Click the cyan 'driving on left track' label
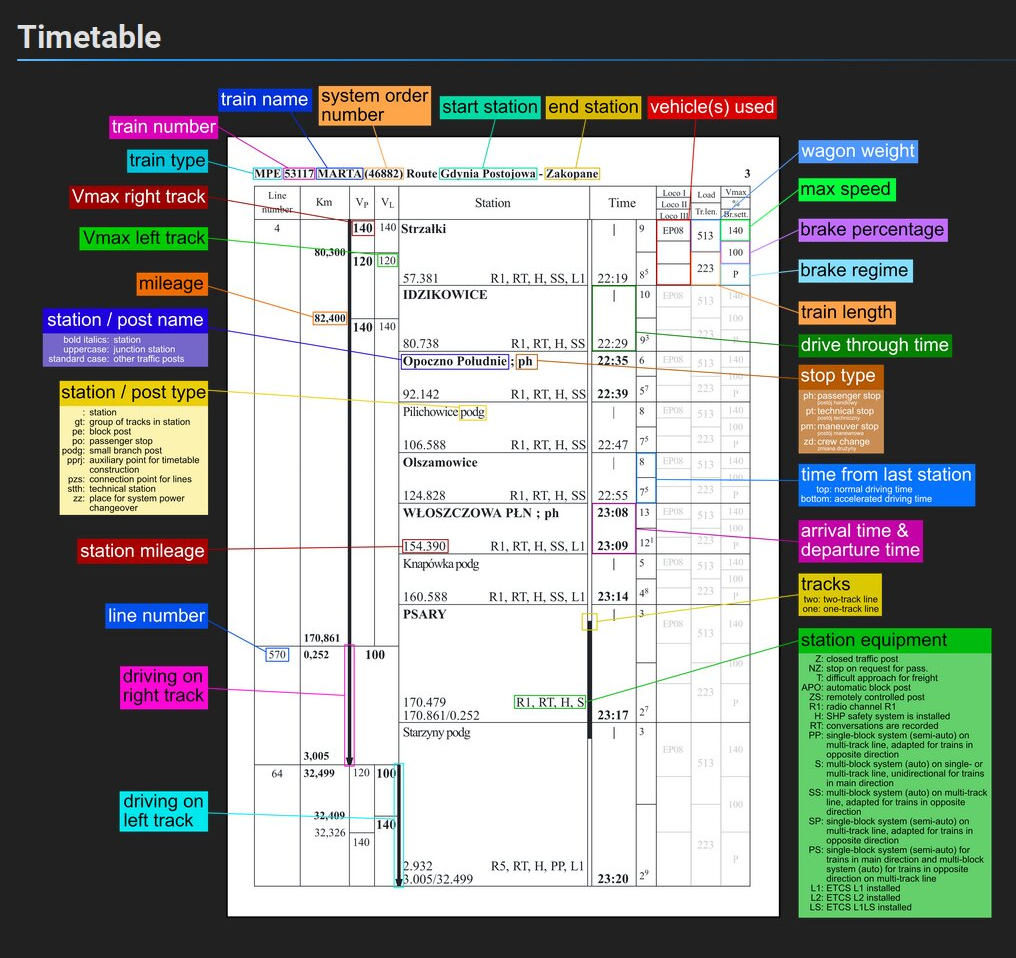 [163, 810]
